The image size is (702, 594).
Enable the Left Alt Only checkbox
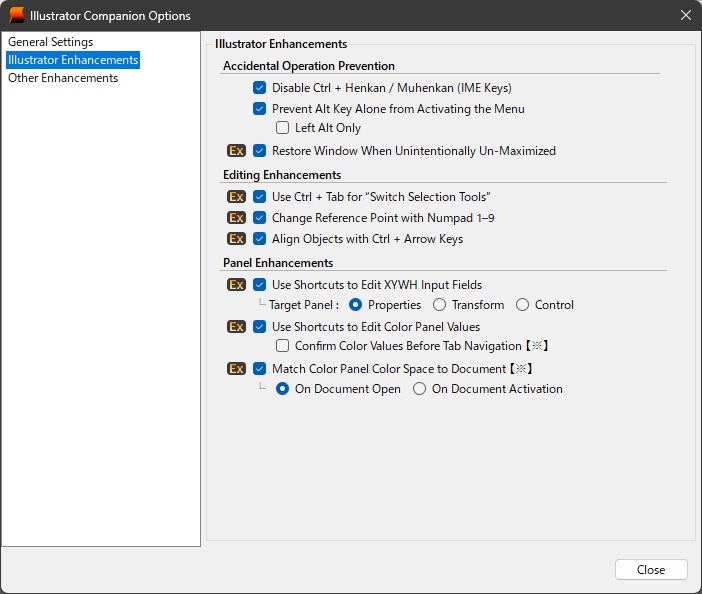tap(282, 128)
